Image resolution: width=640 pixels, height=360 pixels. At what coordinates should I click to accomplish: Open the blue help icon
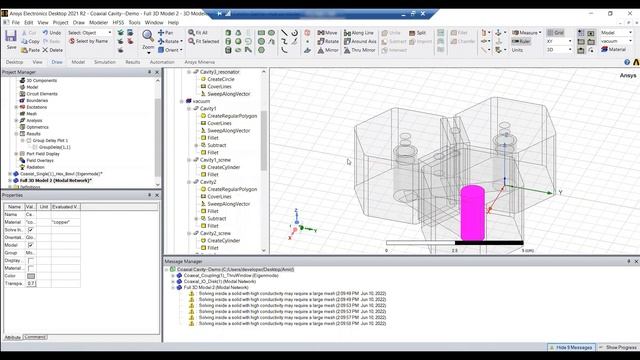coord(627,62)
